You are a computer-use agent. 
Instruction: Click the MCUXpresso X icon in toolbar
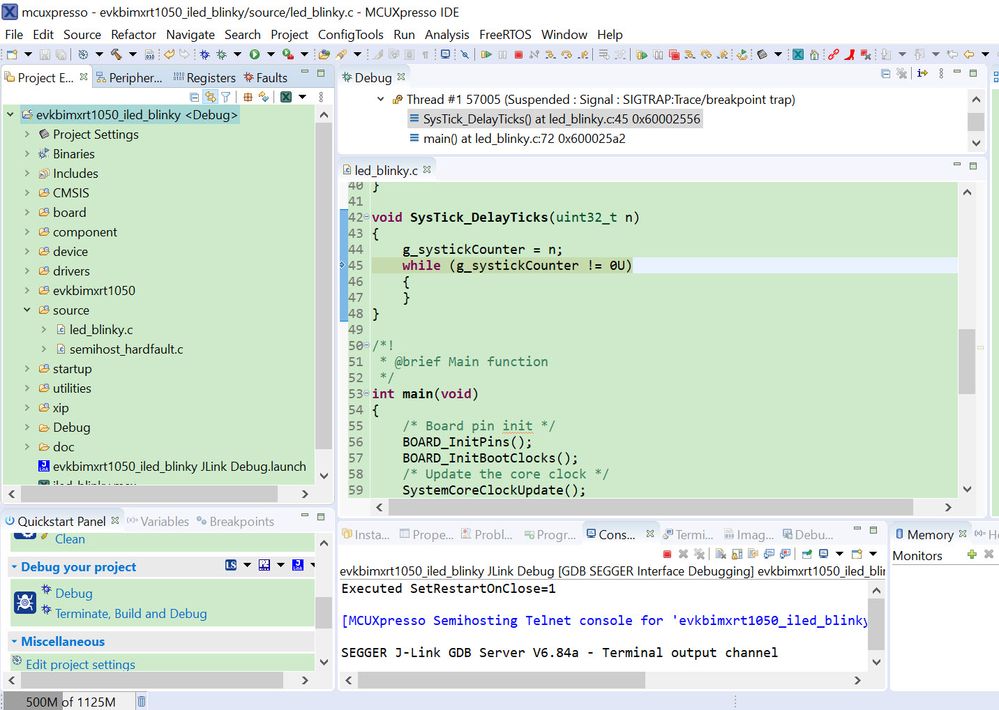(798, 54)
